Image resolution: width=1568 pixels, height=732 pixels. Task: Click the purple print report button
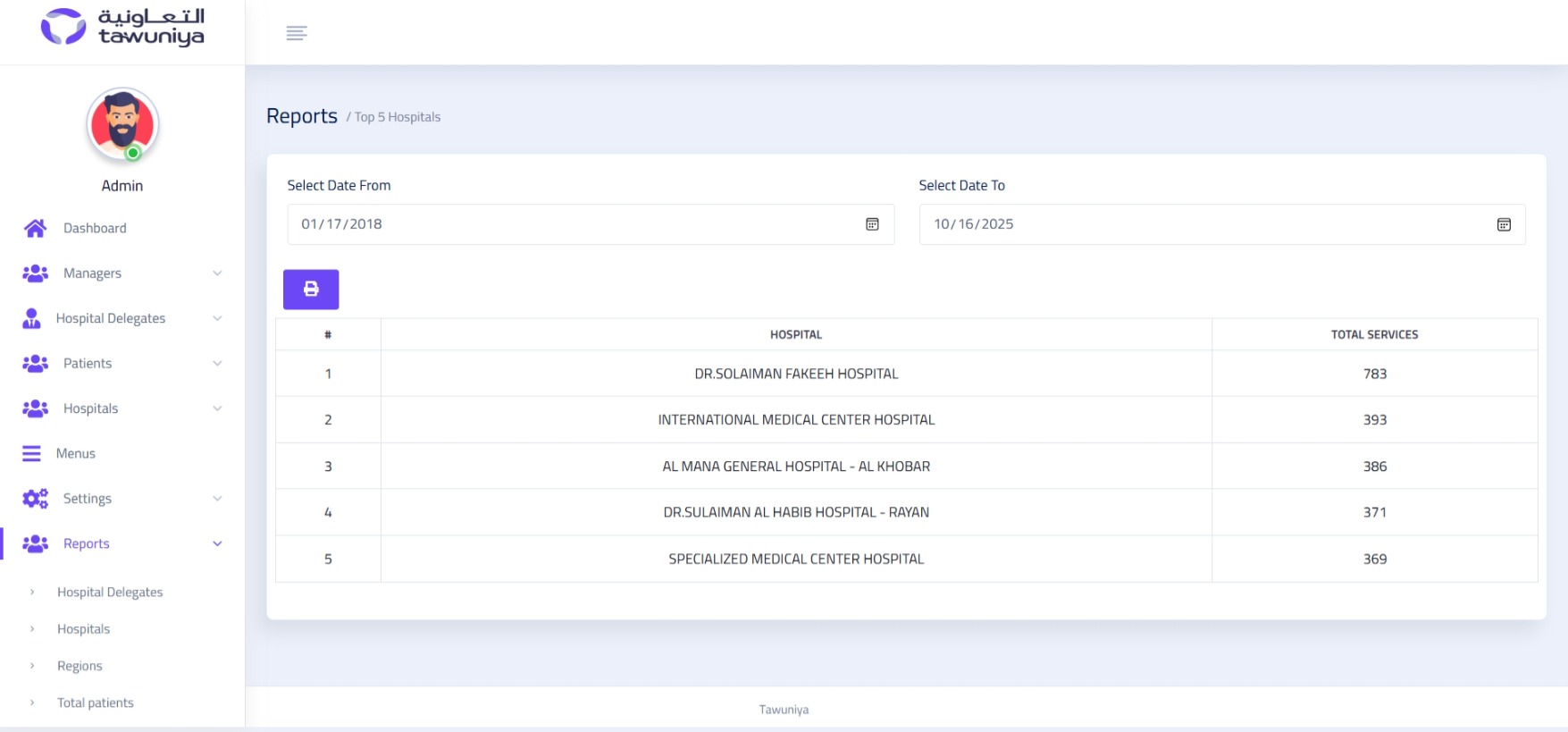(311, 290)
